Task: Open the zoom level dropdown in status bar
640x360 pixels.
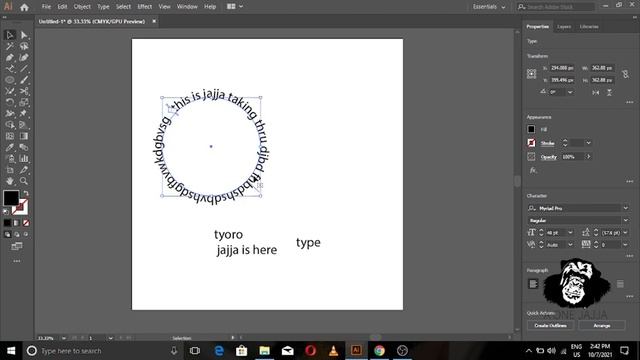Action: [64, 338]
